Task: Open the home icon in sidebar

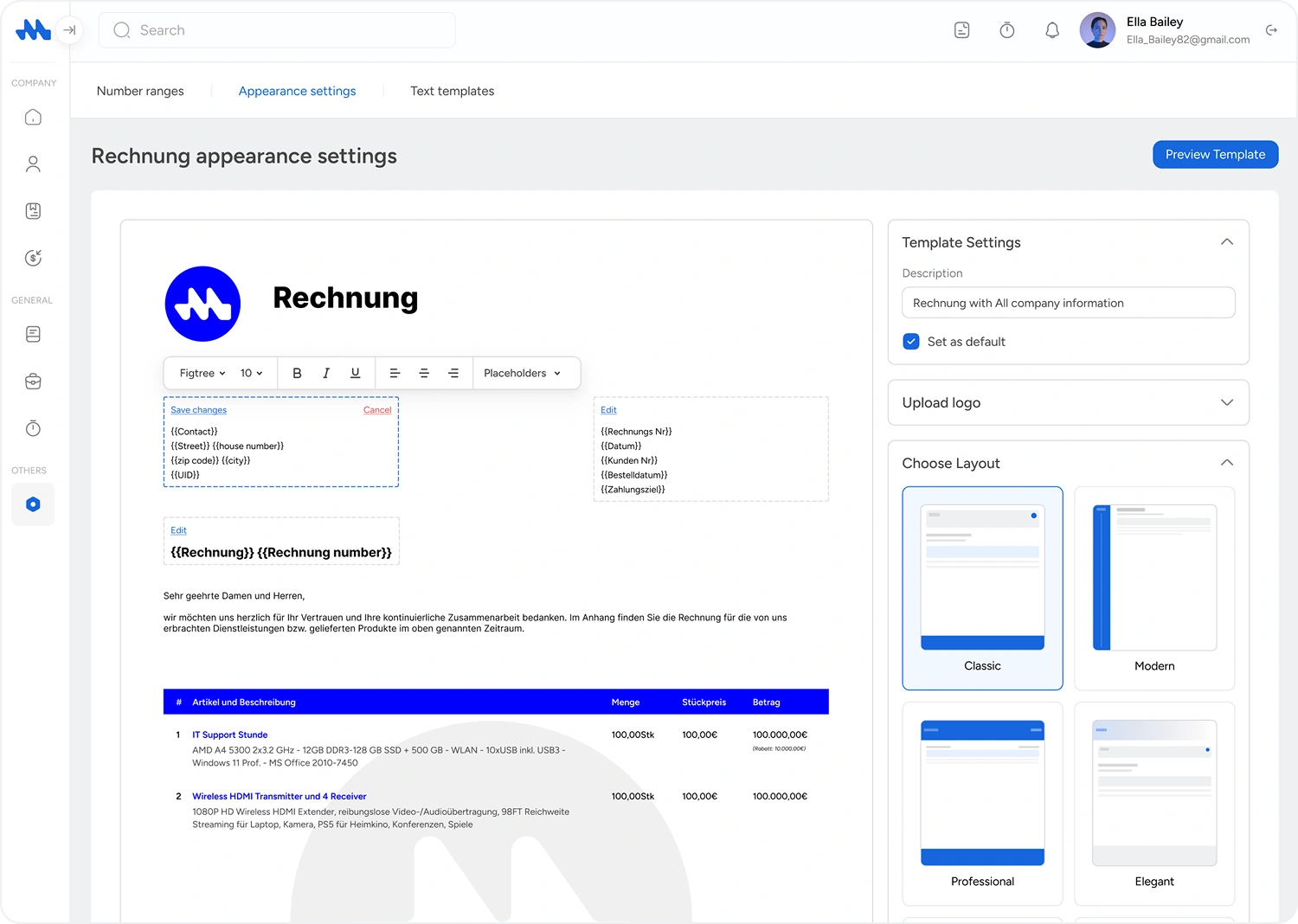Action: tap(33, 117)
